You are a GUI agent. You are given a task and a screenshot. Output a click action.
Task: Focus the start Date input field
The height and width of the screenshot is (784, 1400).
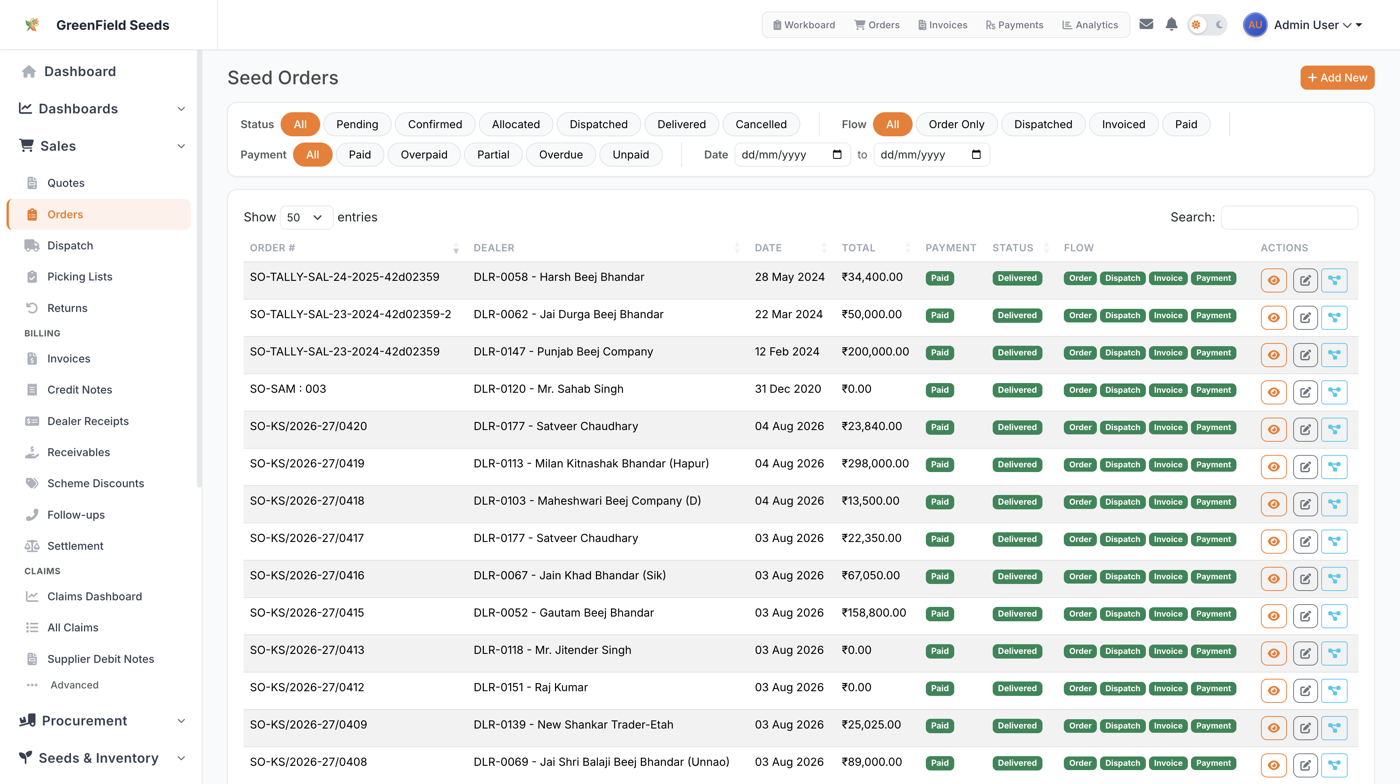(x=791, y=155)
